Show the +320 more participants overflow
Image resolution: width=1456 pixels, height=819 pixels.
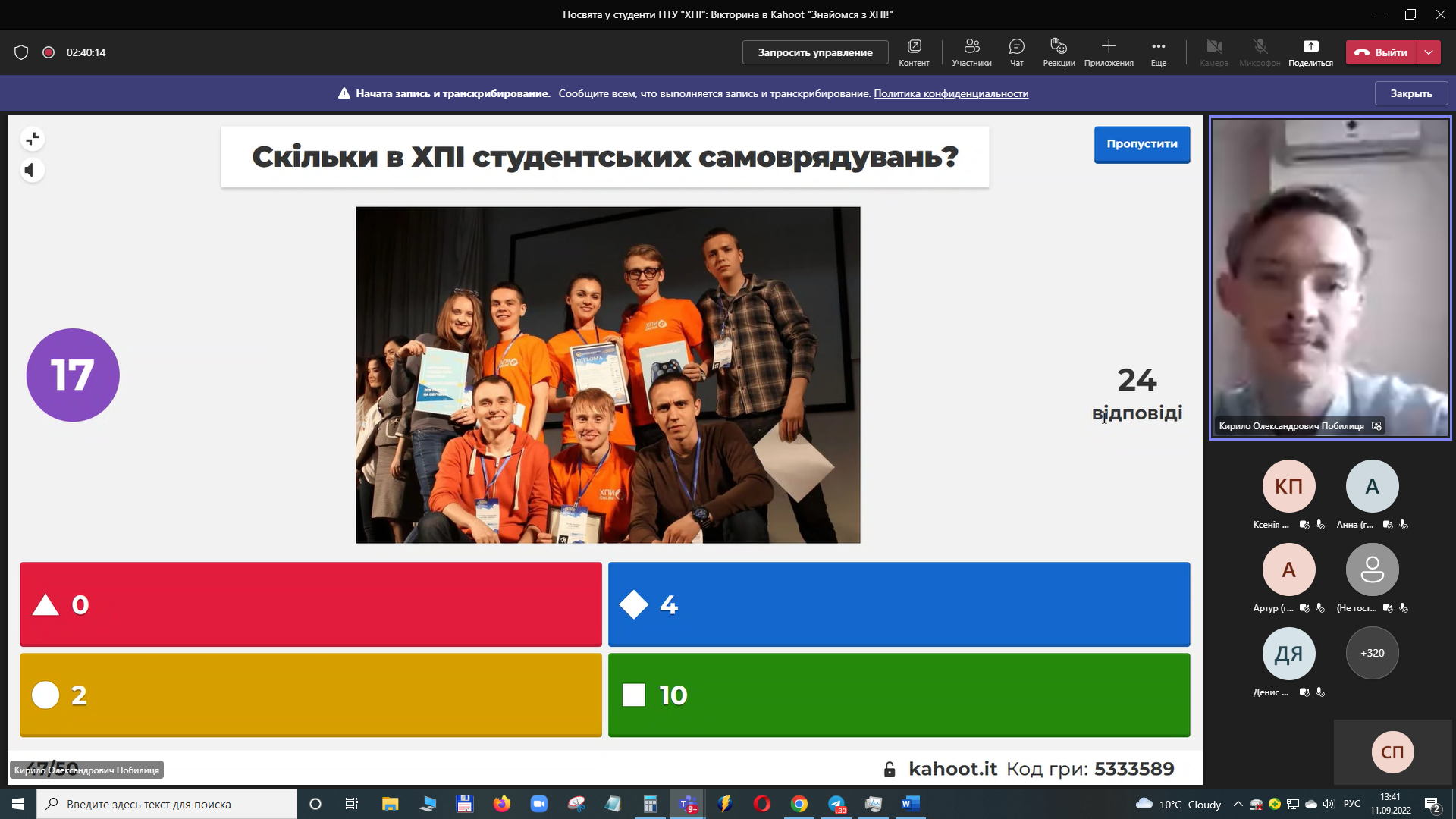1372,653
